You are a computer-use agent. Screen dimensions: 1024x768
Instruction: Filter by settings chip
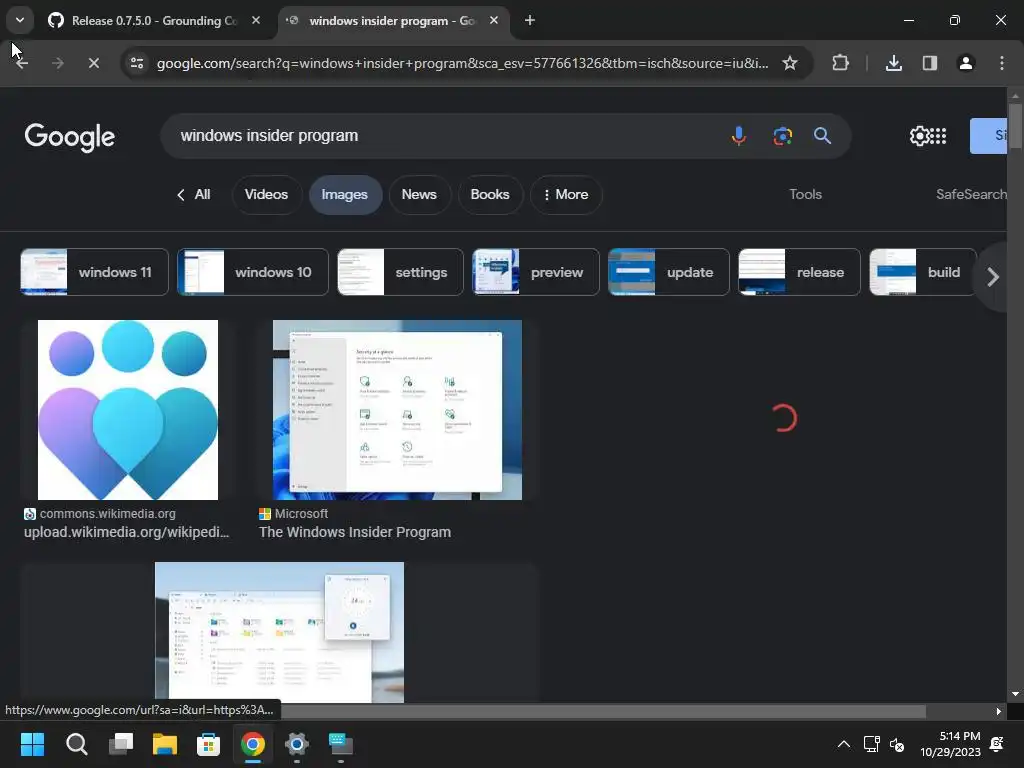pos(400,272)
